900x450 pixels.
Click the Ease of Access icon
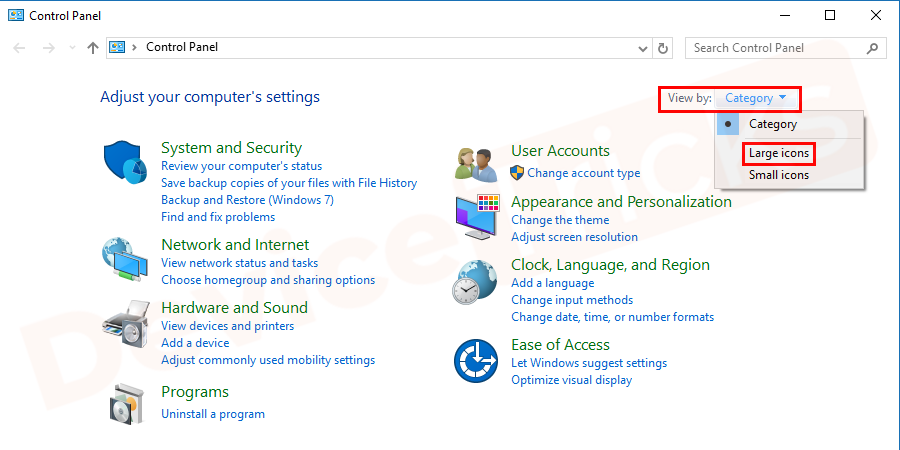pos(477,362)
